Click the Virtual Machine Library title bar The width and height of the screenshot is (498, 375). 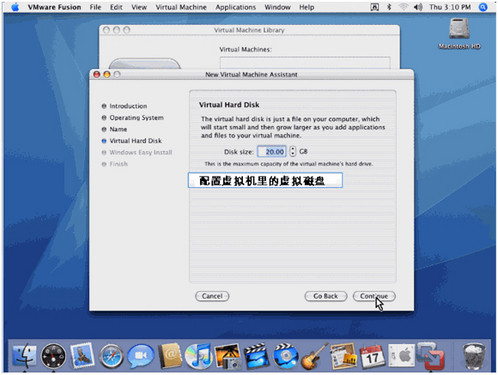[x=249, y=30]
